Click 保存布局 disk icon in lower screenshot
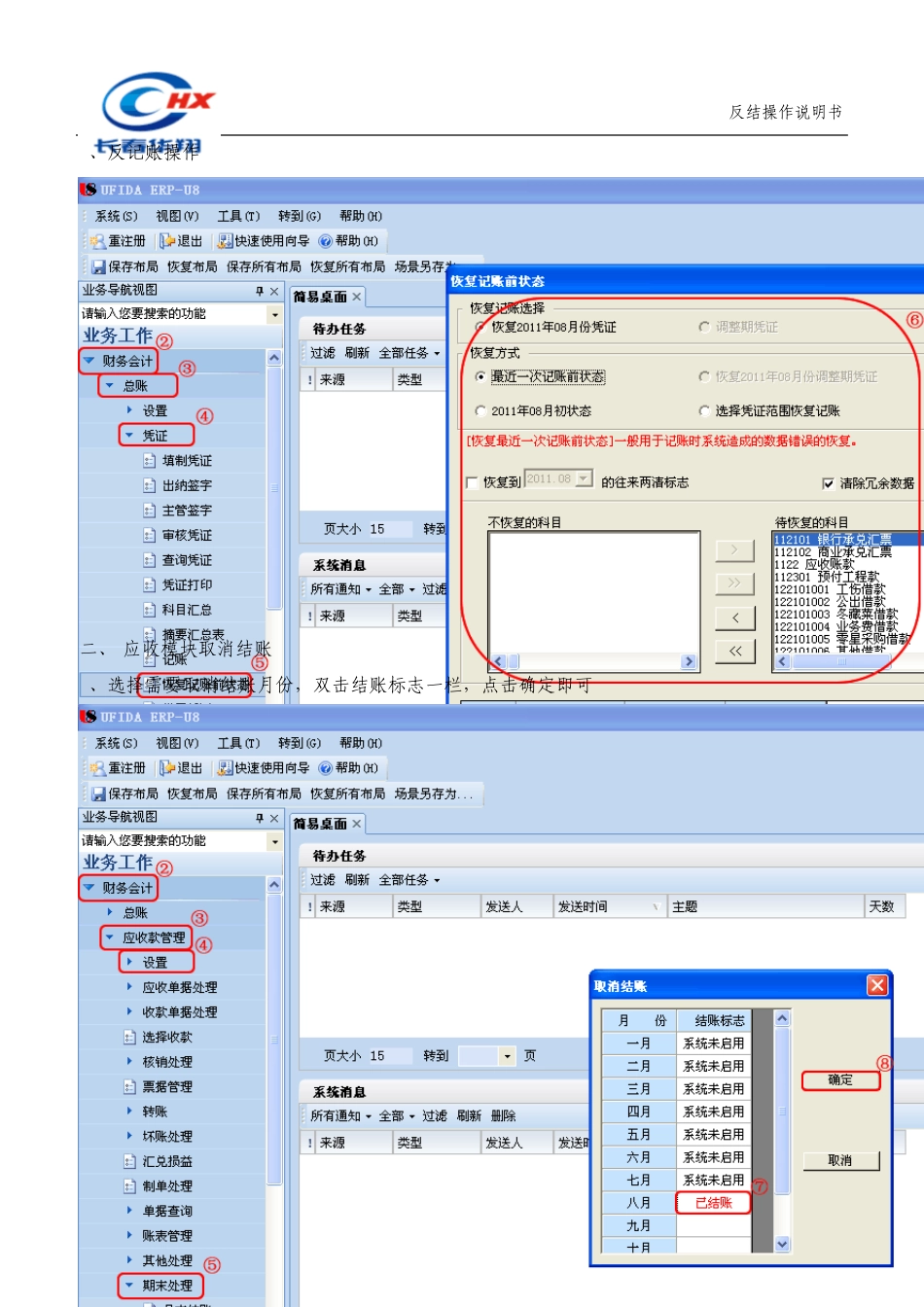Screen dimensions: 924x1307 [x=98, y=794]
